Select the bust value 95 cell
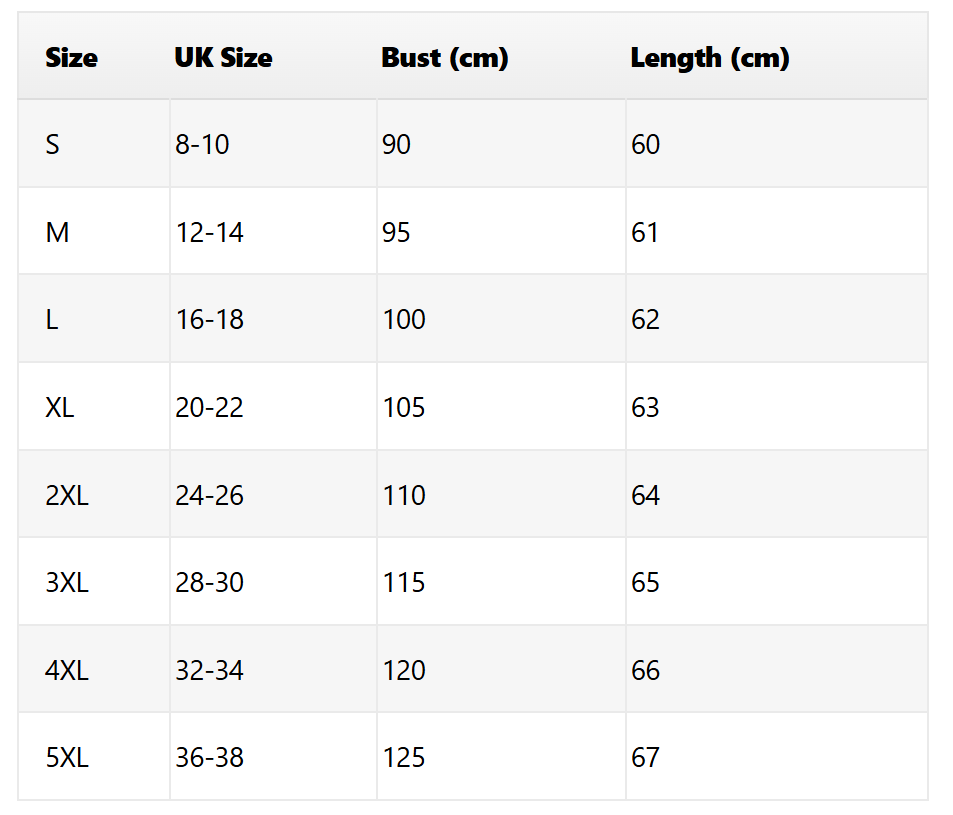This screenshot has width=953, height=815. click(396, 233)
